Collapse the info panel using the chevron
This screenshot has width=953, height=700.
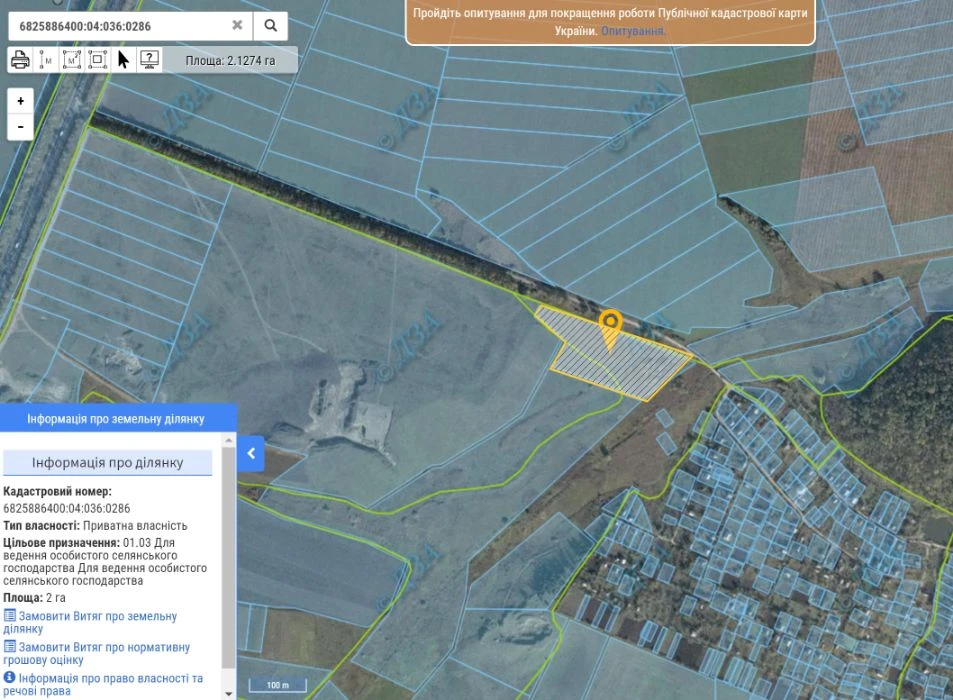[251, 453]
